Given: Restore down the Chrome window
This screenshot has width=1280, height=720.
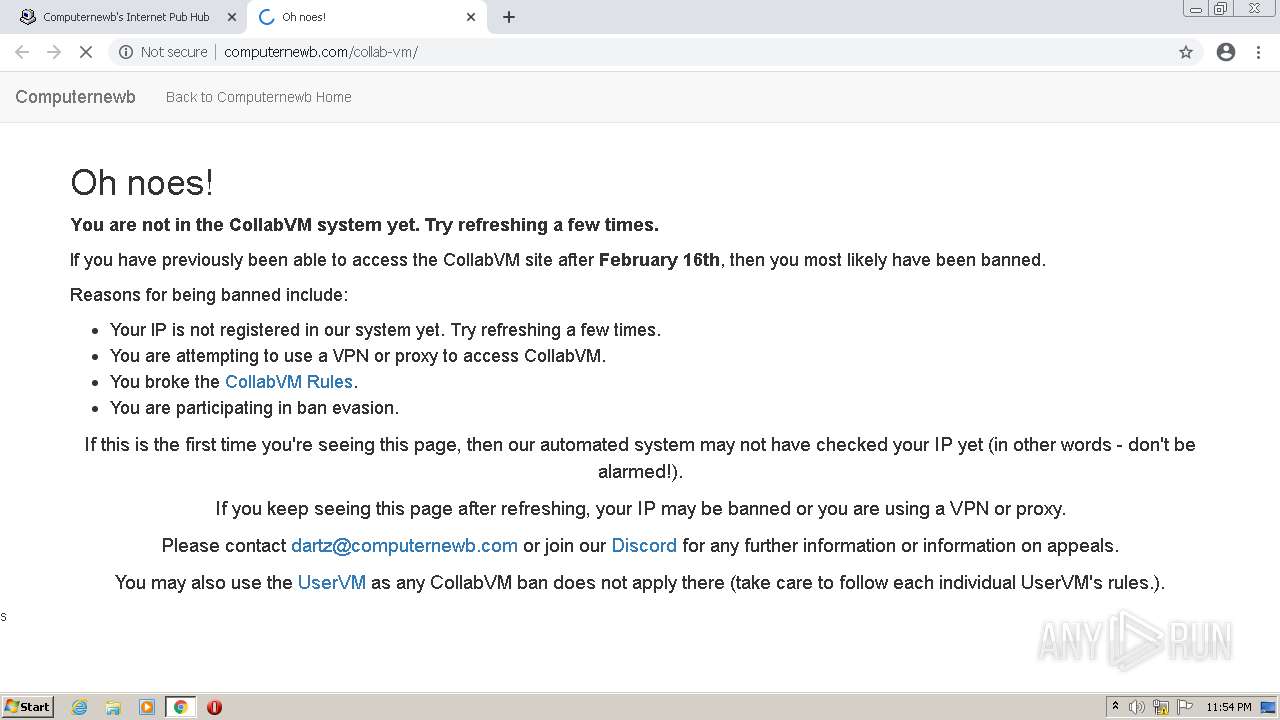Looking at the screenshot, I should (1221, 9).
